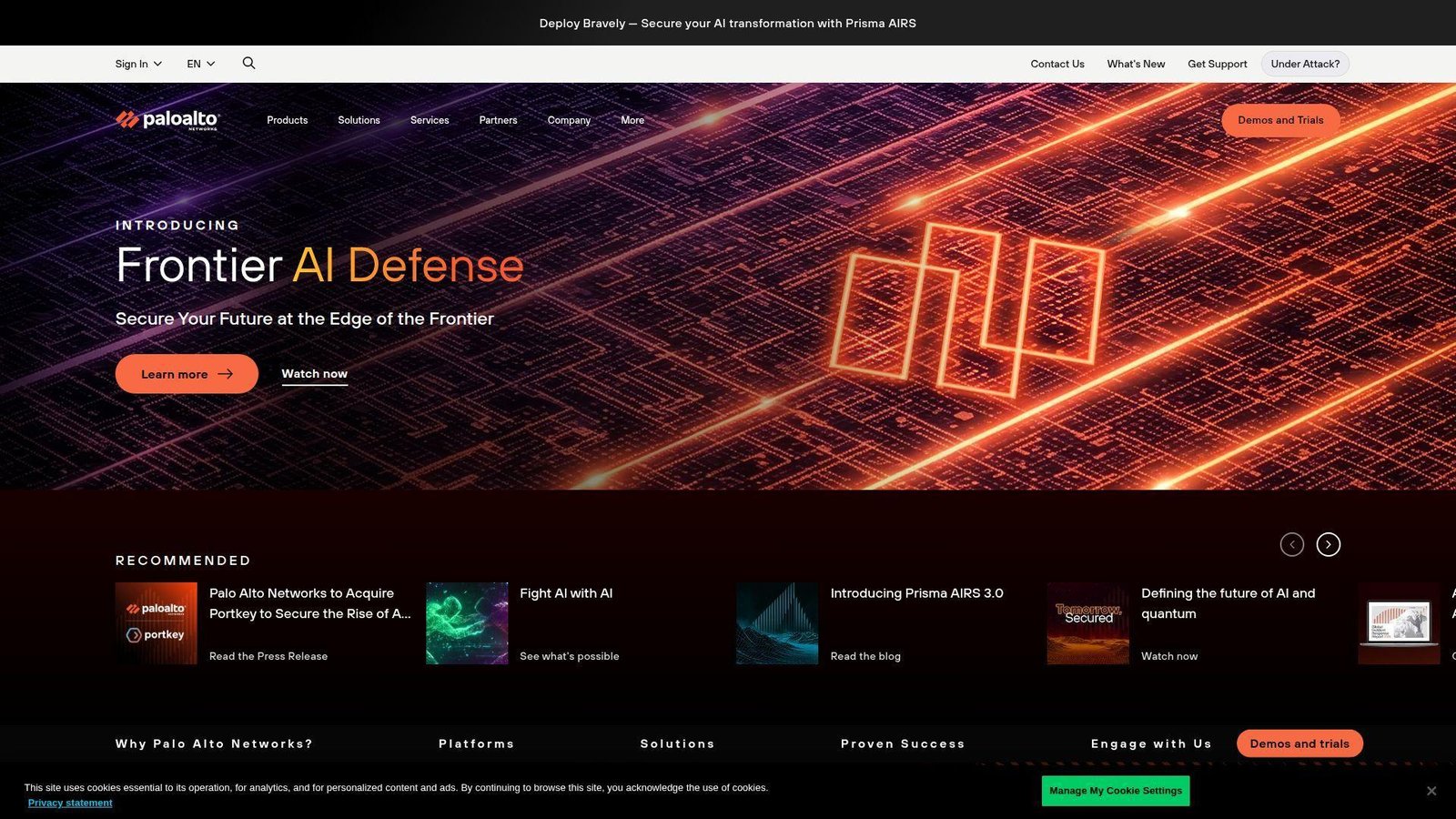This screenshot has height=819, width=1456.
Task: Open Palo Alto Networks to Acquire Portkey title
Action: point(310,603)
